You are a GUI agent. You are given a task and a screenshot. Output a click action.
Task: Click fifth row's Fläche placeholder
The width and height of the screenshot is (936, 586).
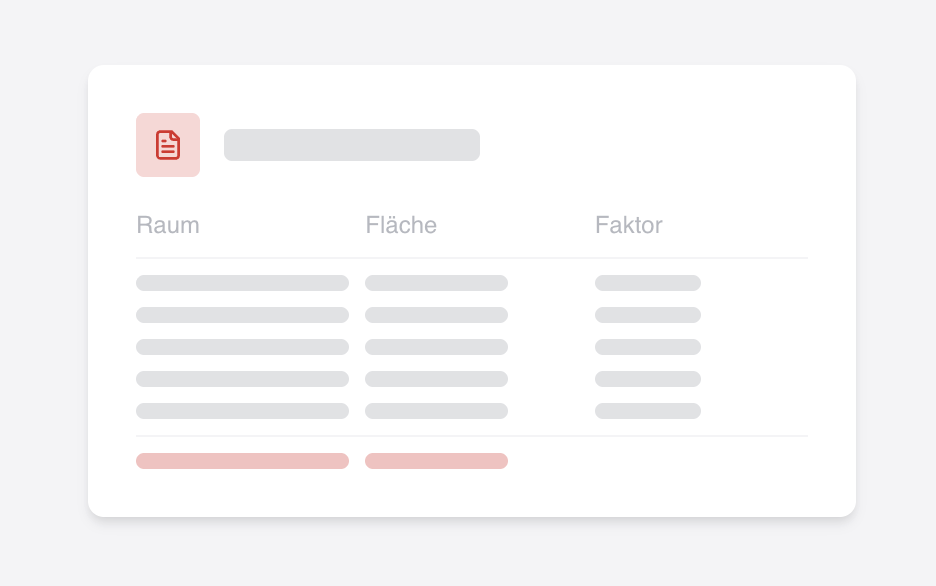pyautogui.click(x=436, y=411)
